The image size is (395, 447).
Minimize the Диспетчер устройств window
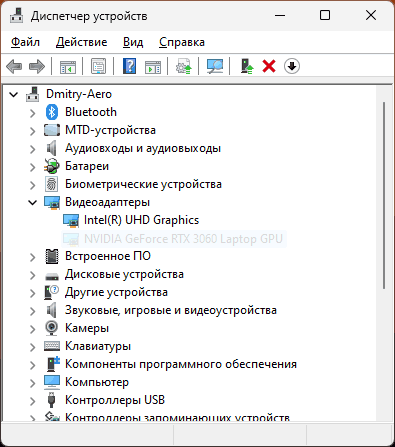[280, 15]
